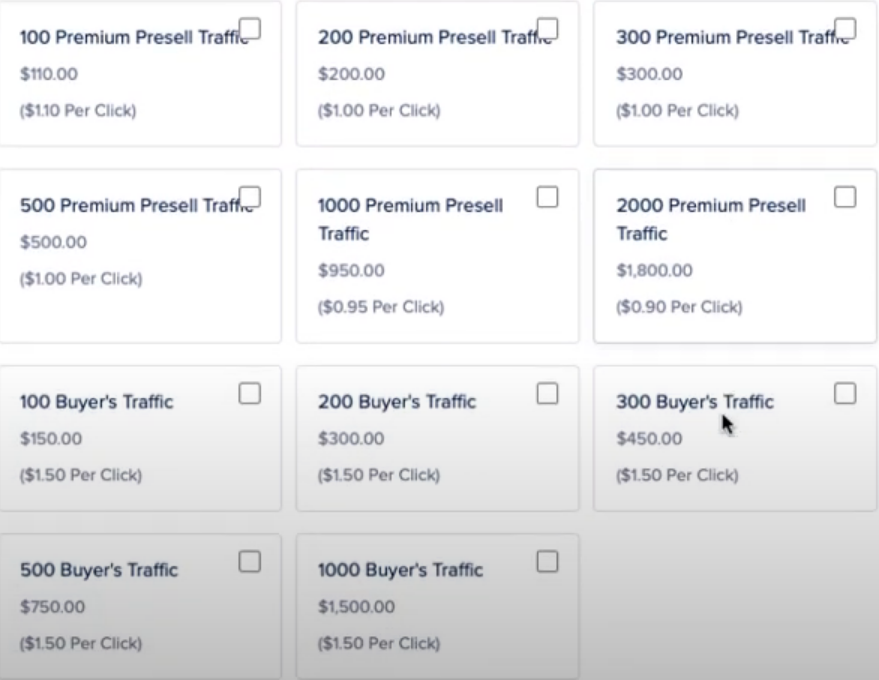Check the 200 Buyer's Traffic checkbox

[548, 393]
